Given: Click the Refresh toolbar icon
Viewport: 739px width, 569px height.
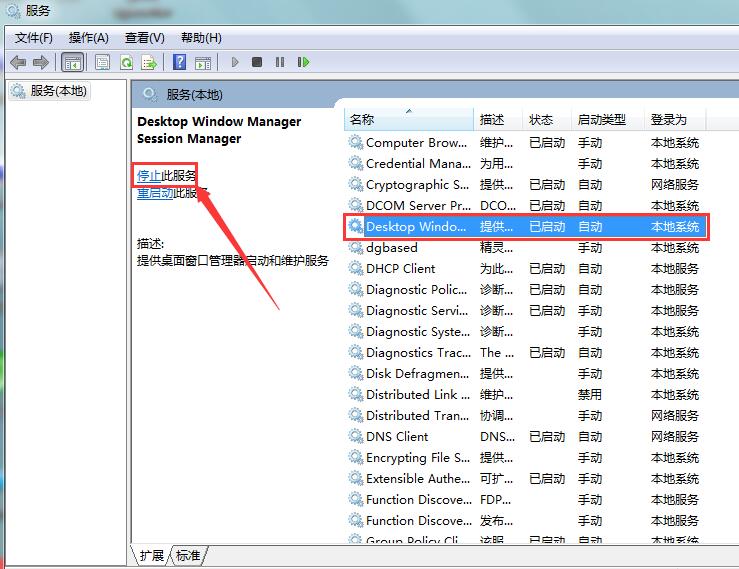Looking at the screenshot, I should 126,62.
